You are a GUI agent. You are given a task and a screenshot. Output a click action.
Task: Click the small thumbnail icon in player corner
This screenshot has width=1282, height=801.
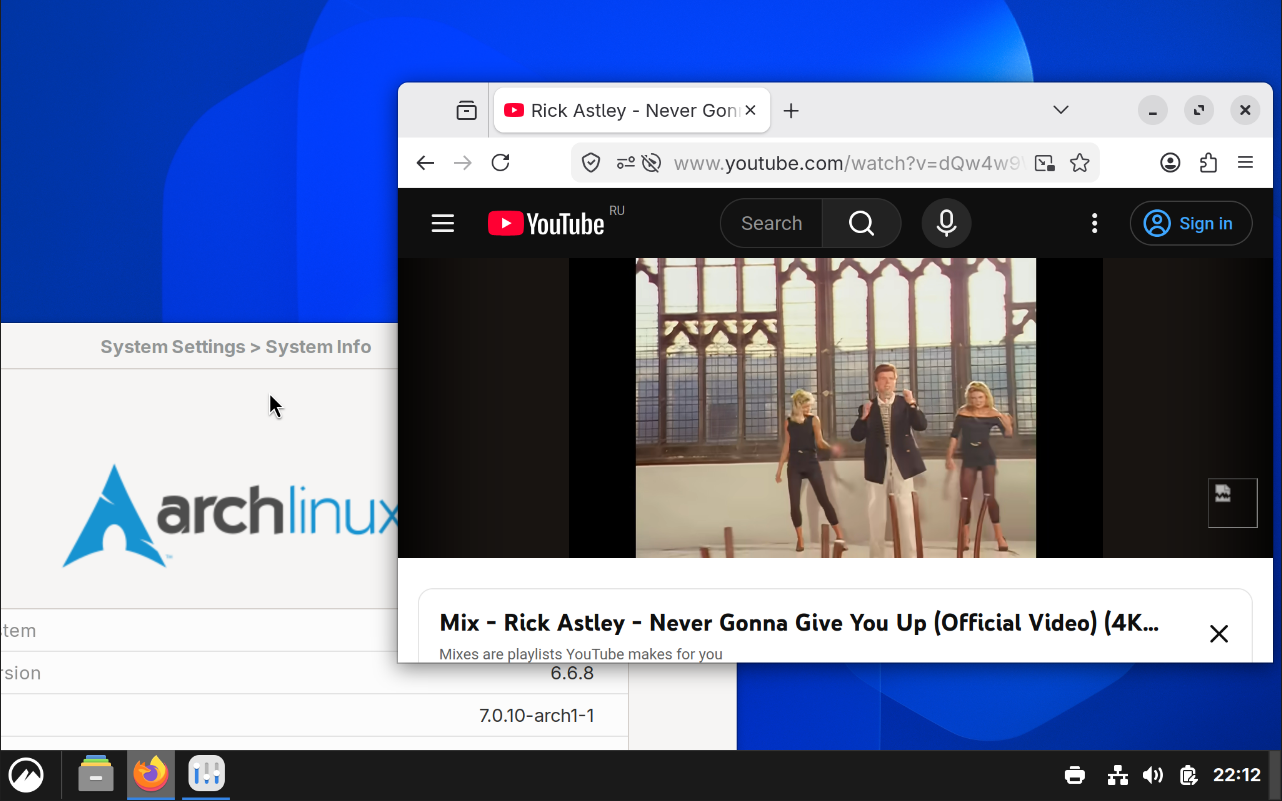click(x=1232, y=502)
